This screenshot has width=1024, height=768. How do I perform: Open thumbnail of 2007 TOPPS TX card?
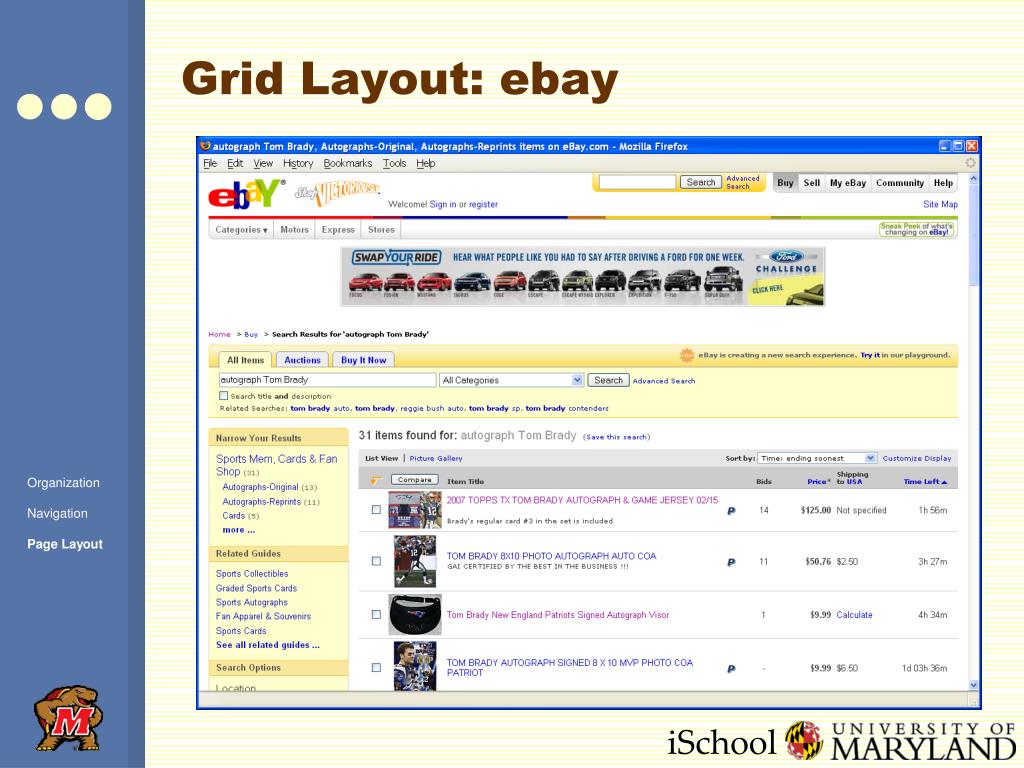[x=415, y=509]
